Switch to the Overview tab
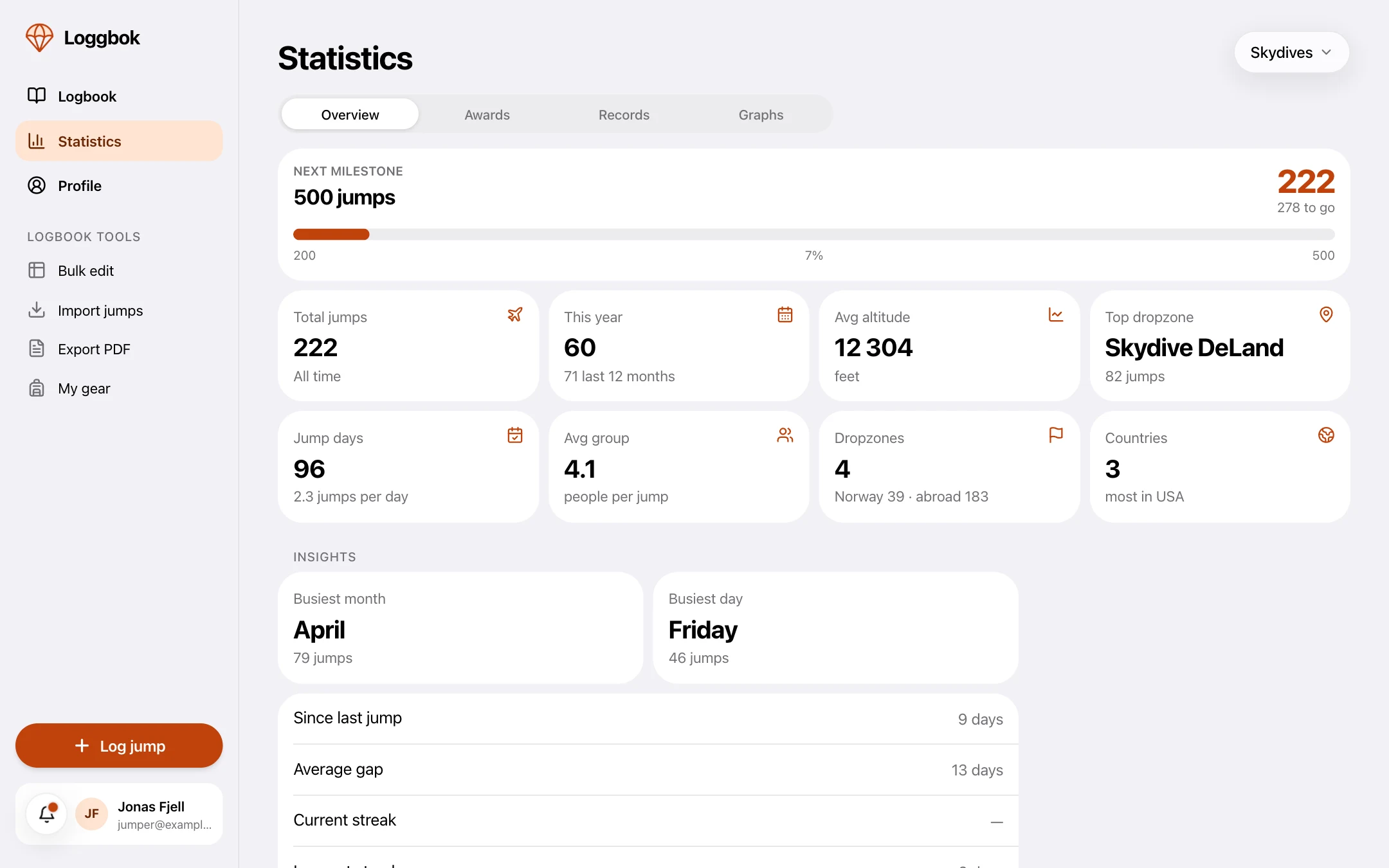Image resolution: width=1389 pixels, height=868 pixels. point(350,114)
